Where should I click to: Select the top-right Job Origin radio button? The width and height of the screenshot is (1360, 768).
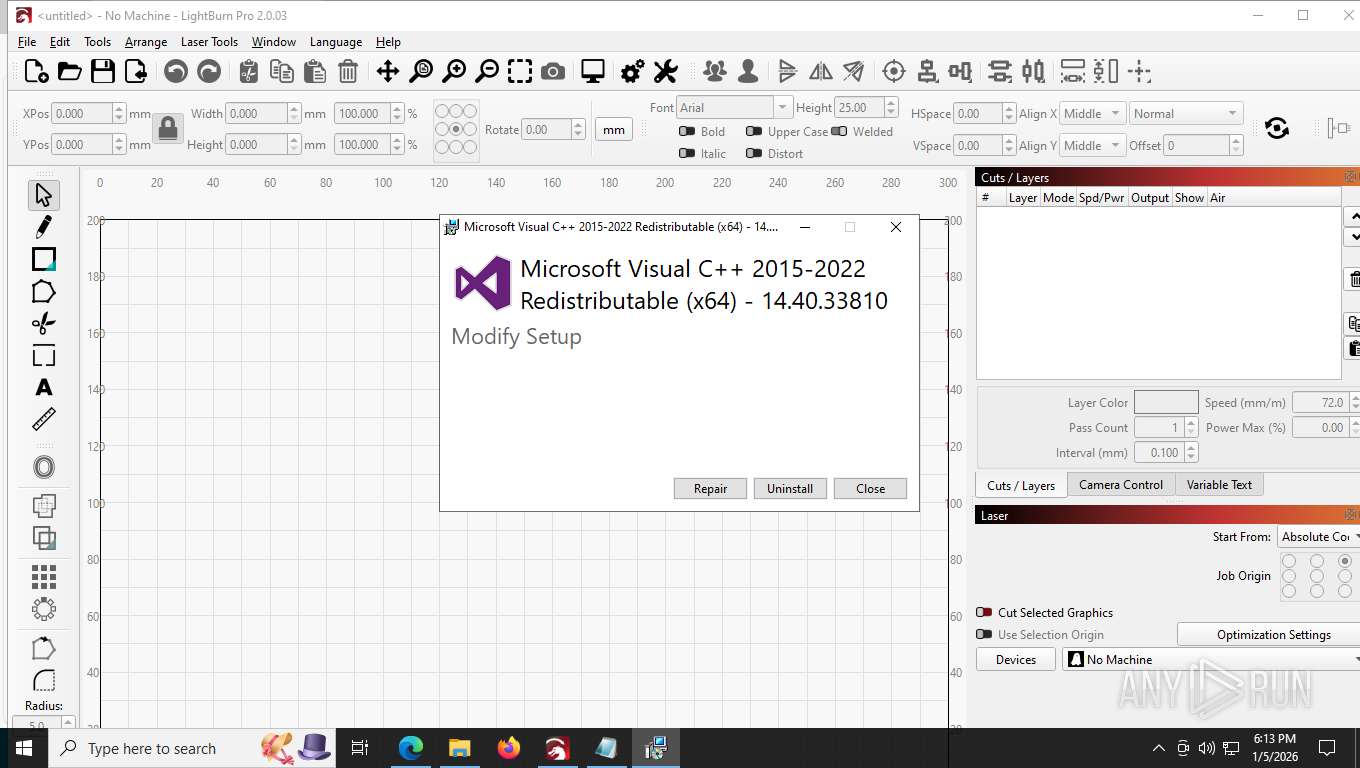[1345, 561]
